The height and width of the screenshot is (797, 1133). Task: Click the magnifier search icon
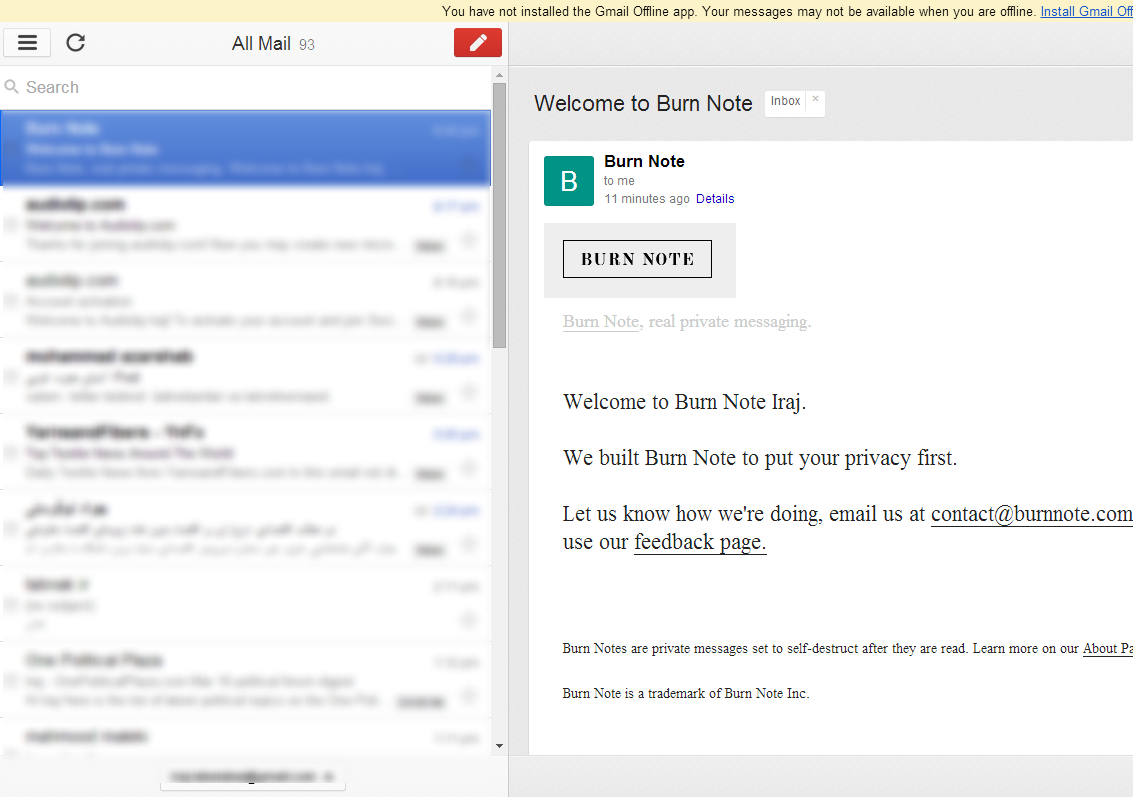click(x=12, y=87)
